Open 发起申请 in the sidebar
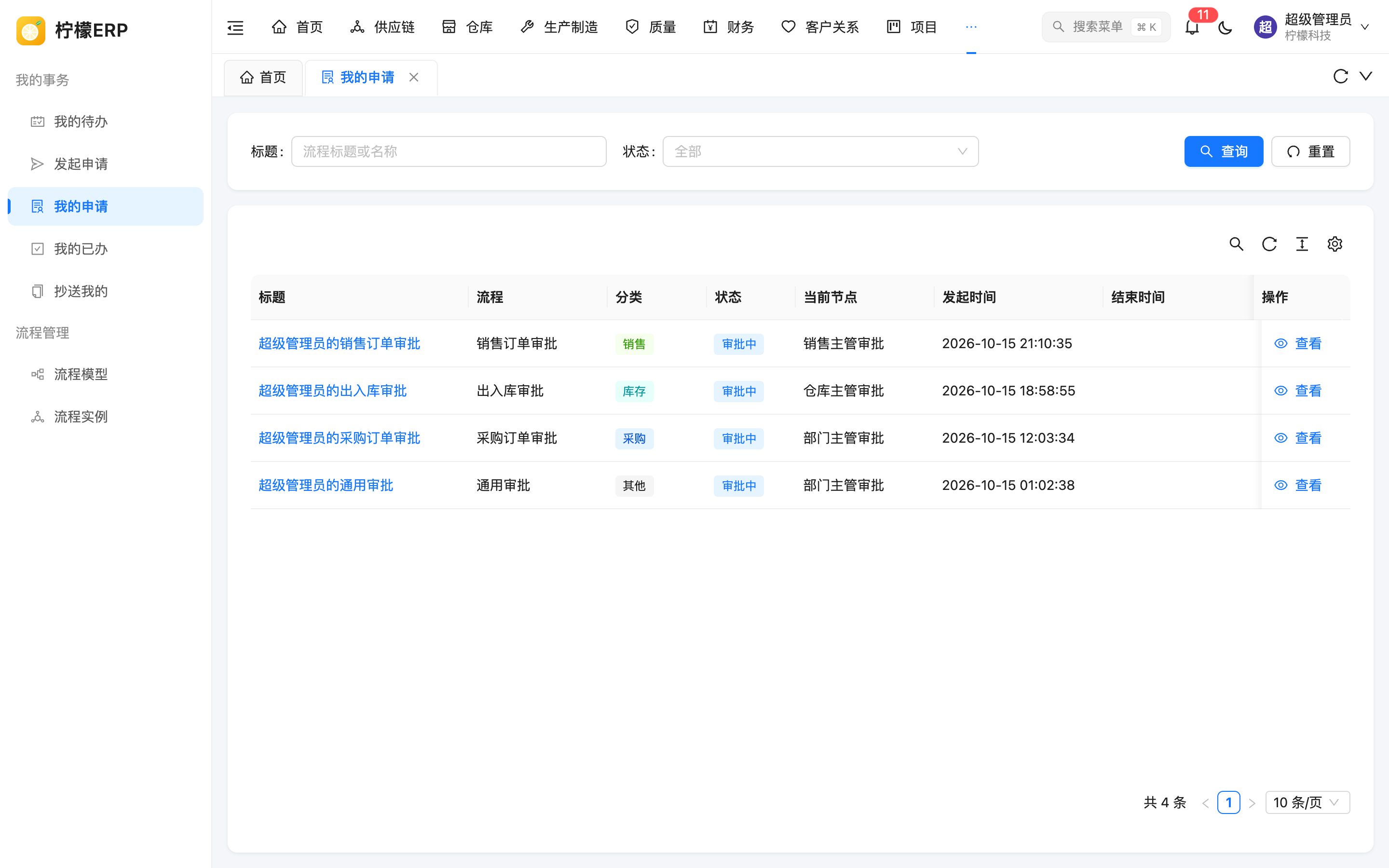 (x=106, y=164)
